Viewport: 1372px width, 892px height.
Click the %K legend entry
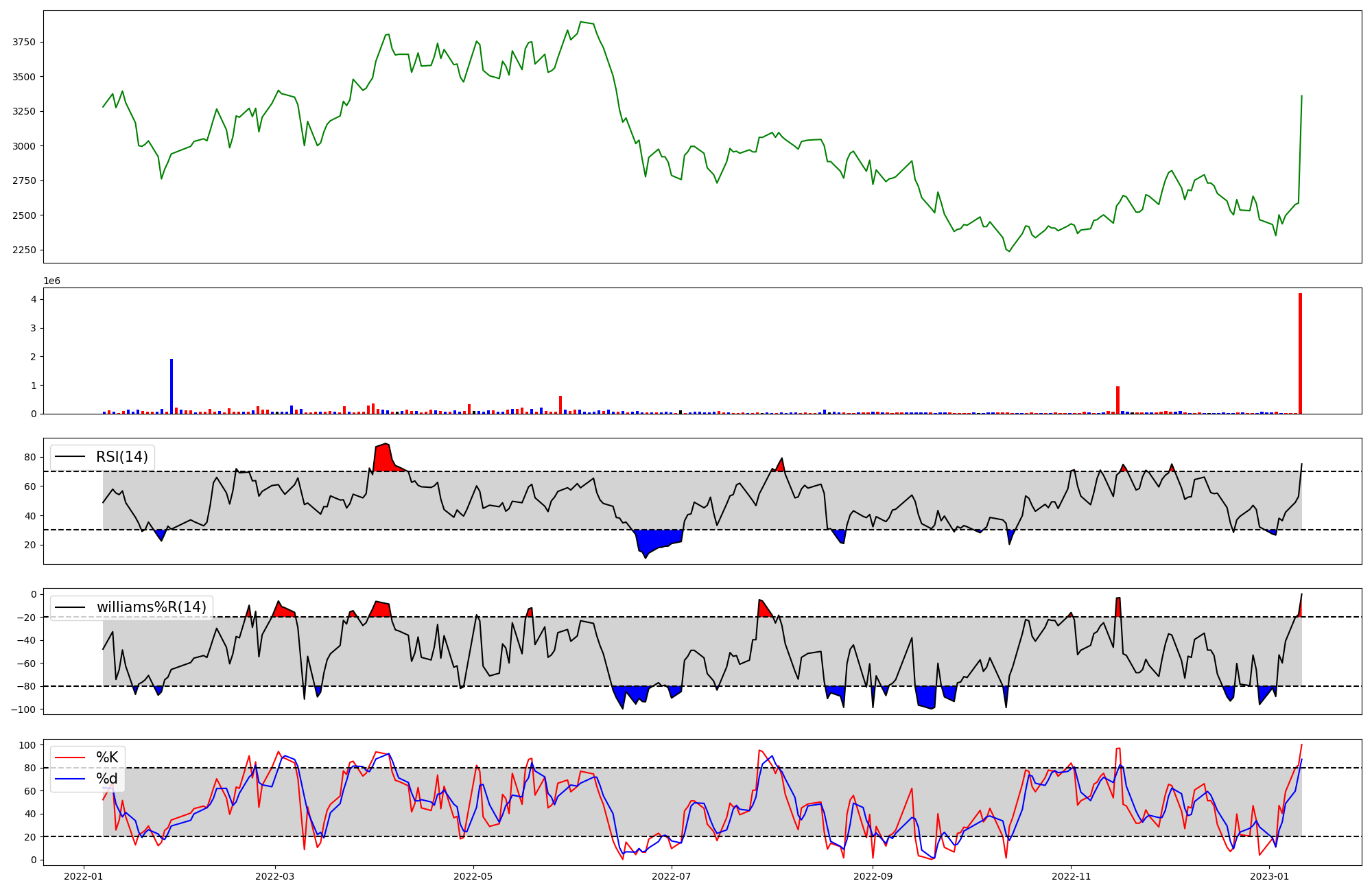[x=106, y=758]
